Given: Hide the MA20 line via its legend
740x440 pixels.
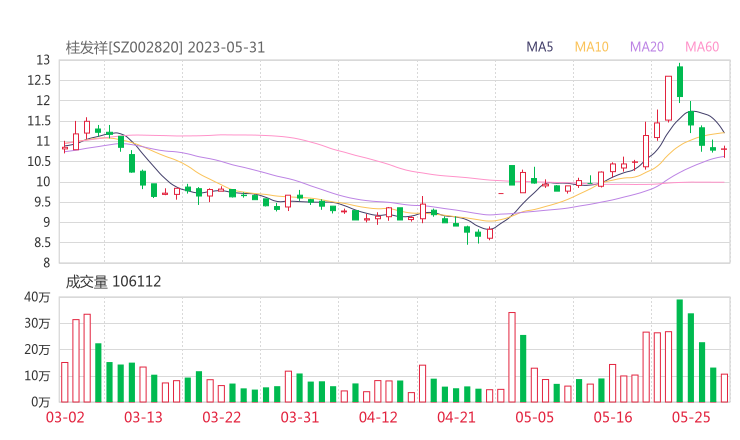Looking at the screenshot, I should tap(647, 47).
